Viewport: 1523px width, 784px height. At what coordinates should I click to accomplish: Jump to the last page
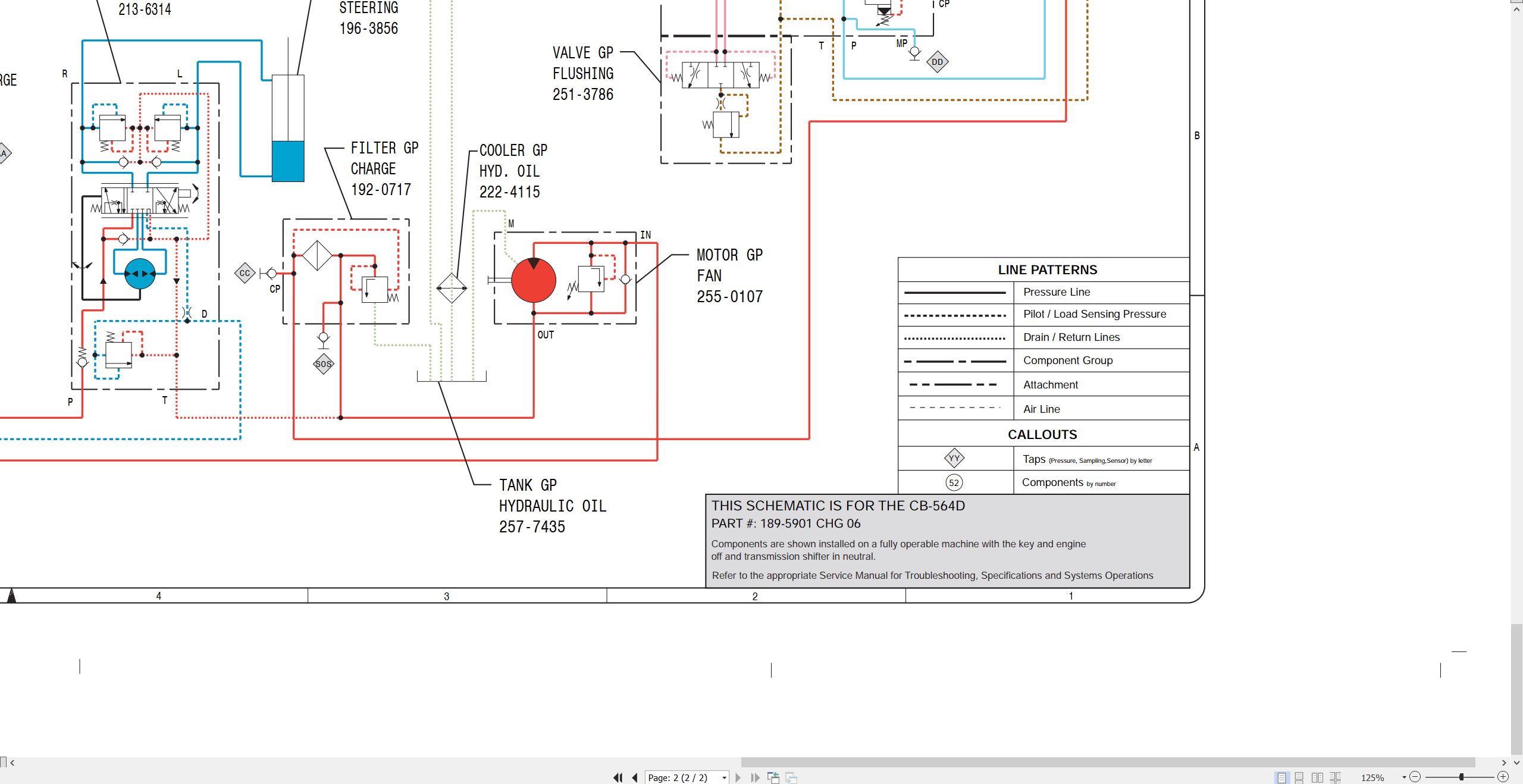(x=756, y=777)
